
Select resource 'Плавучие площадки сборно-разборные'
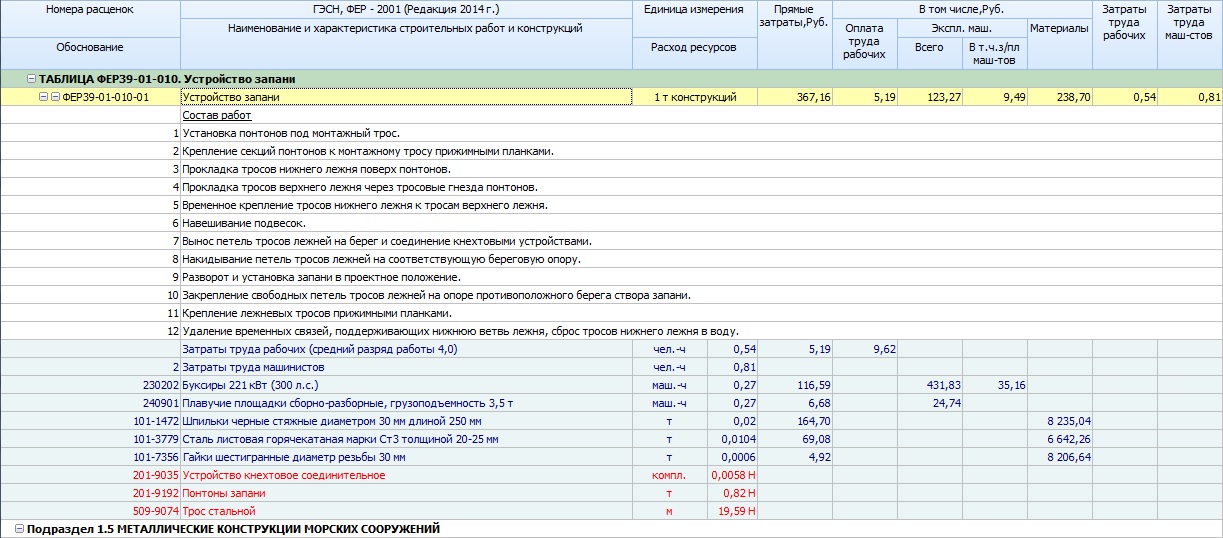347,403
